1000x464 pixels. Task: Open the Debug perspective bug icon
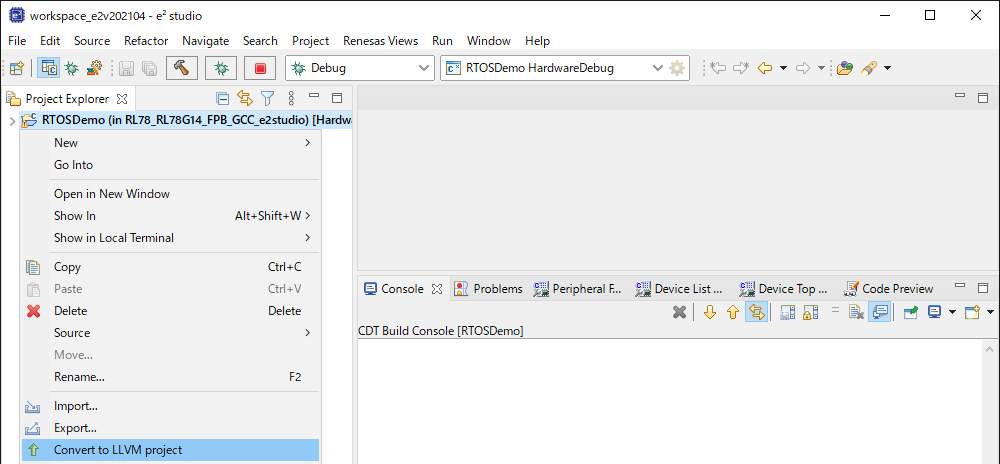tap(71, 68)
